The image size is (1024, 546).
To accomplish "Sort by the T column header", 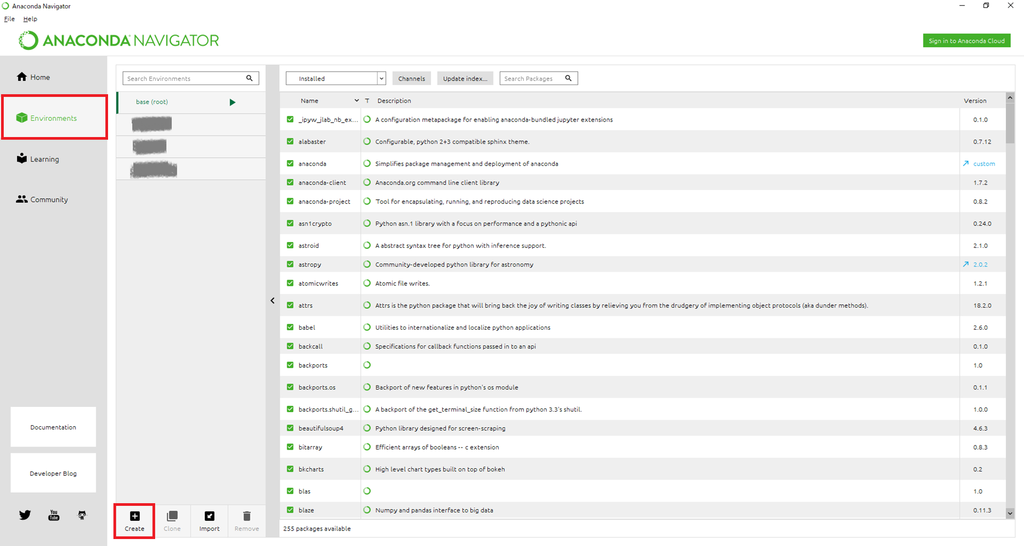I will 367,101.
